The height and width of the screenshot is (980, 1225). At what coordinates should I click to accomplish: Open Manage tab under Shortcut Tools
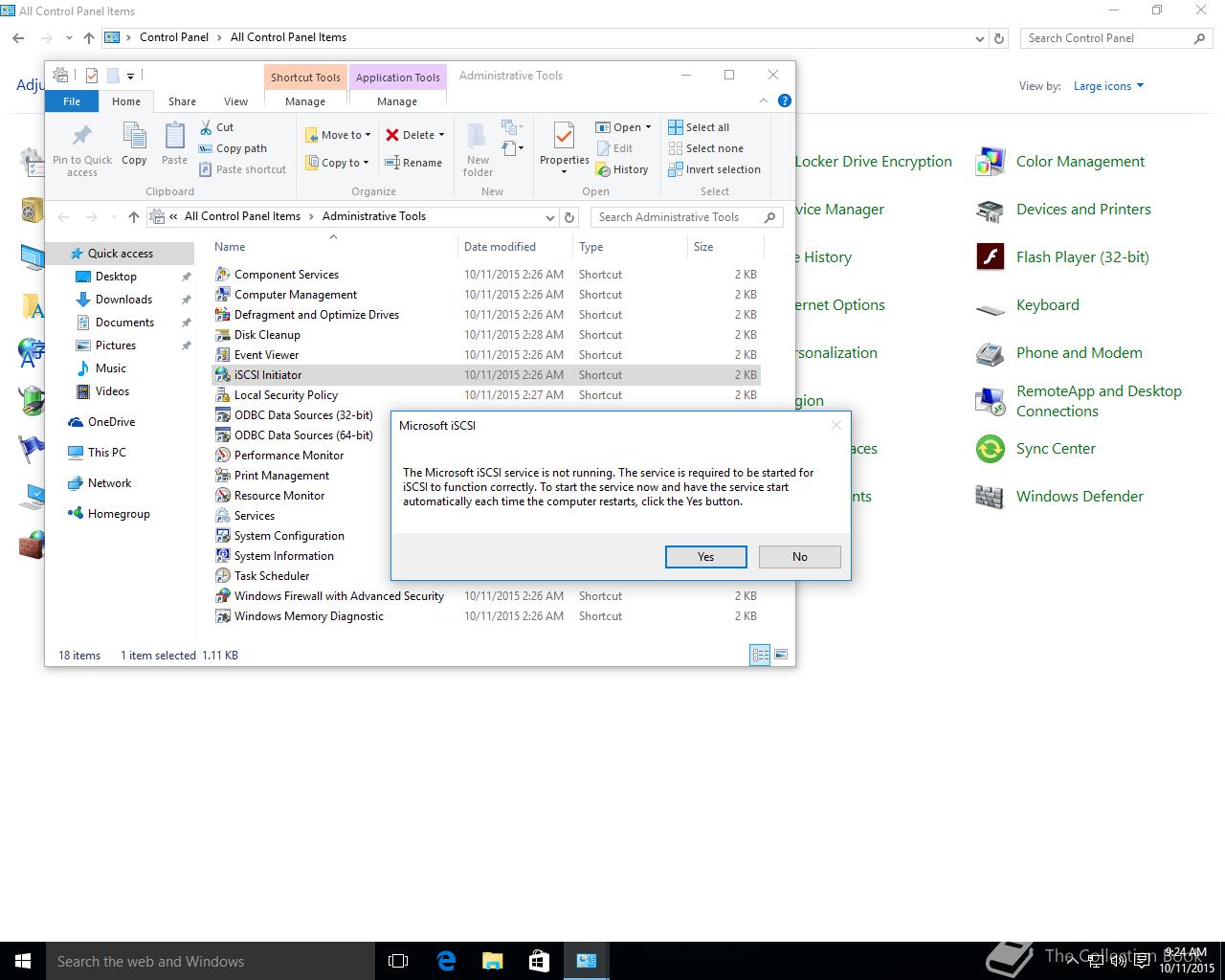305,101
